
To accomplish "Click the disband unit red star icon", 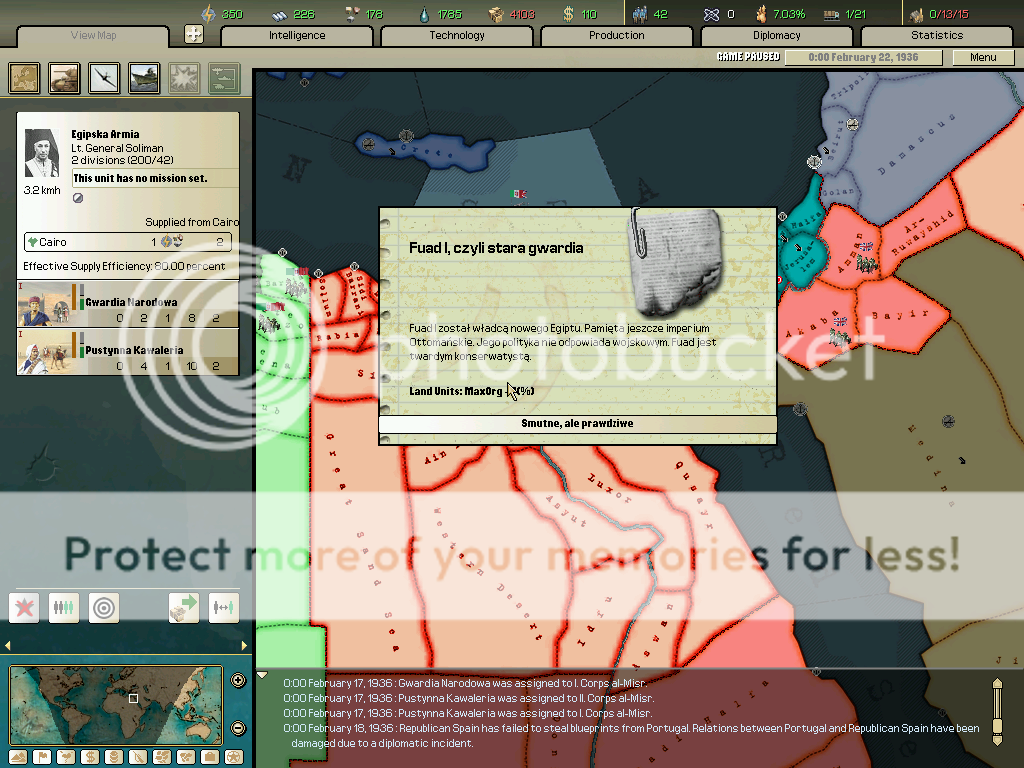I will 24,607.
